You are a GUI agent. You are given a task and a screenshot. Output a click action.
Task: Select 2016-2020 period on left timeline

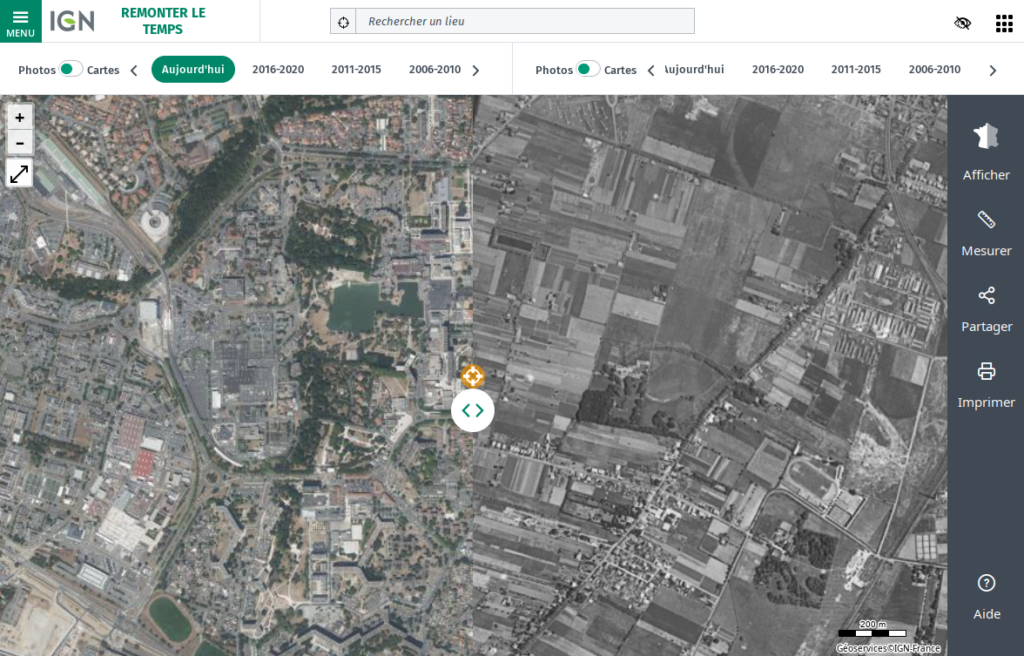tap(278, 70)
